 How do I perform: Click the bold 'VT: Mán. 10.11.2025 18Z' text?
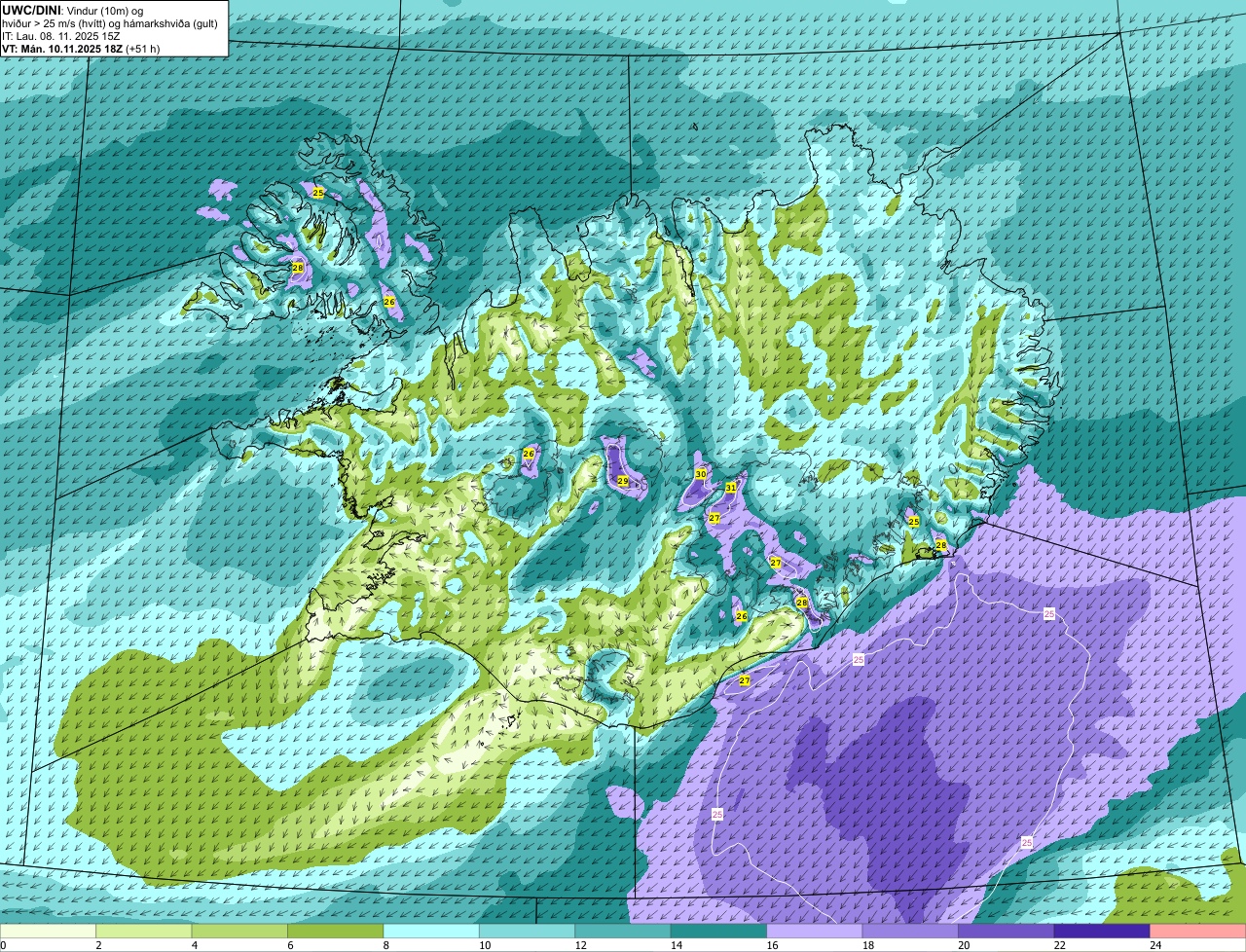pyautogui.click(x=62, y=49)
